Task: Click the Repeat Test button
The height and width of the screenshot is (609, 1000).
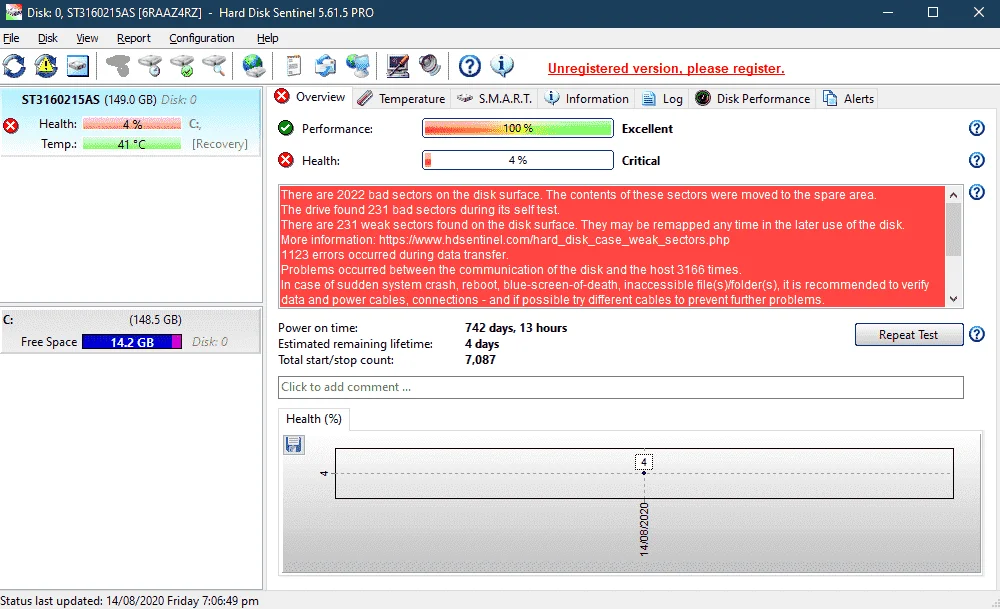Action: pos(909,335)
